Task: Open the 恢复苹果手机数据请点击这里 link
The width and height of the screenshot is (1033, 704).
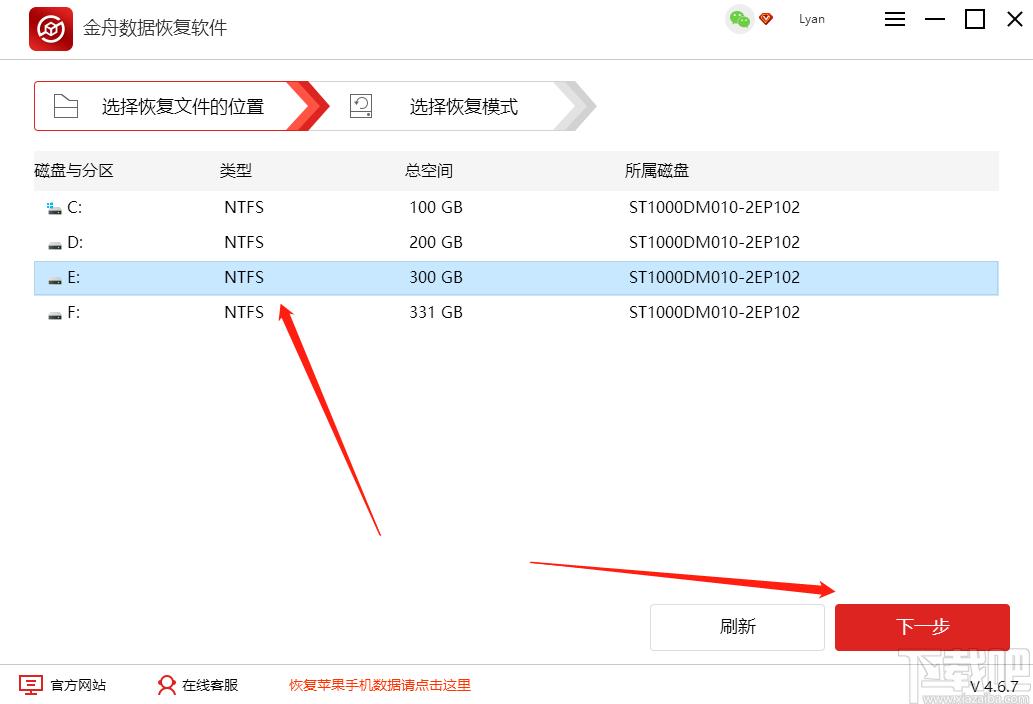Action: coord(380,685)
